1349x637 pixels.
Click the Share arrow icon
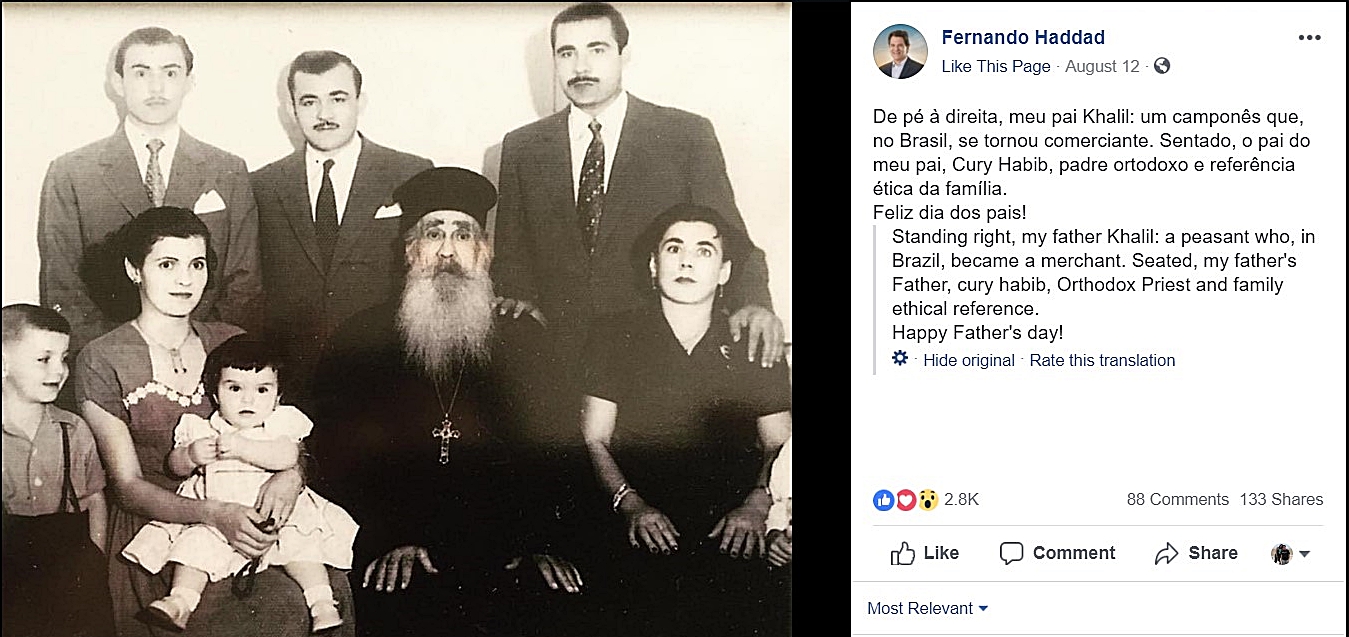1166,553
